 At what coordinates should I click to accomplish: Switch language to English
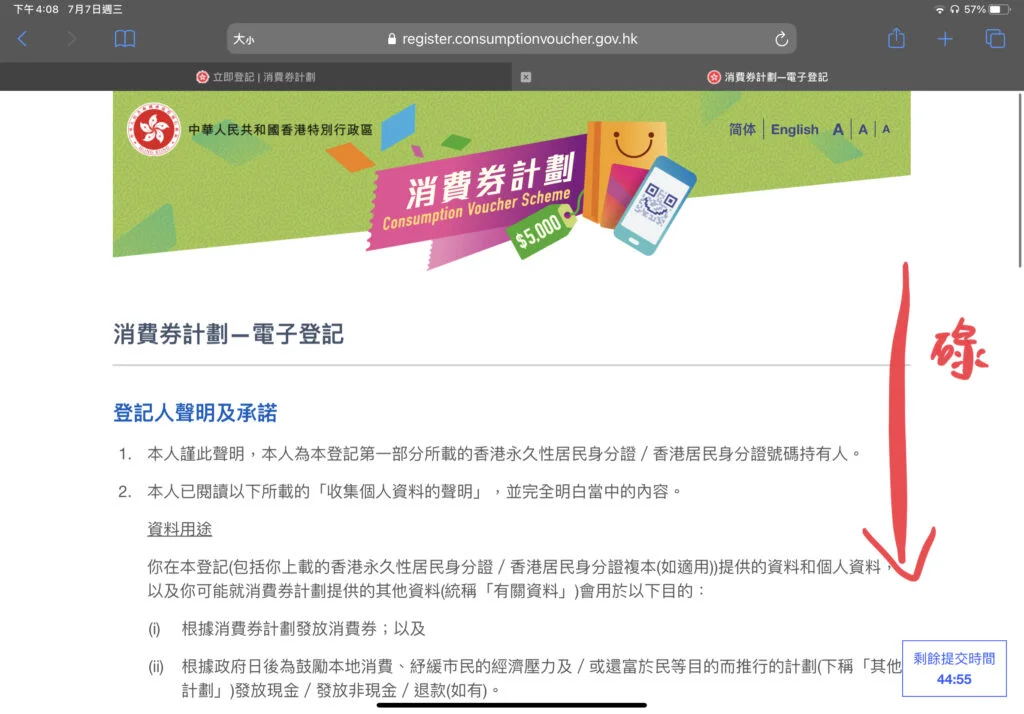click(x=794, y=129)
